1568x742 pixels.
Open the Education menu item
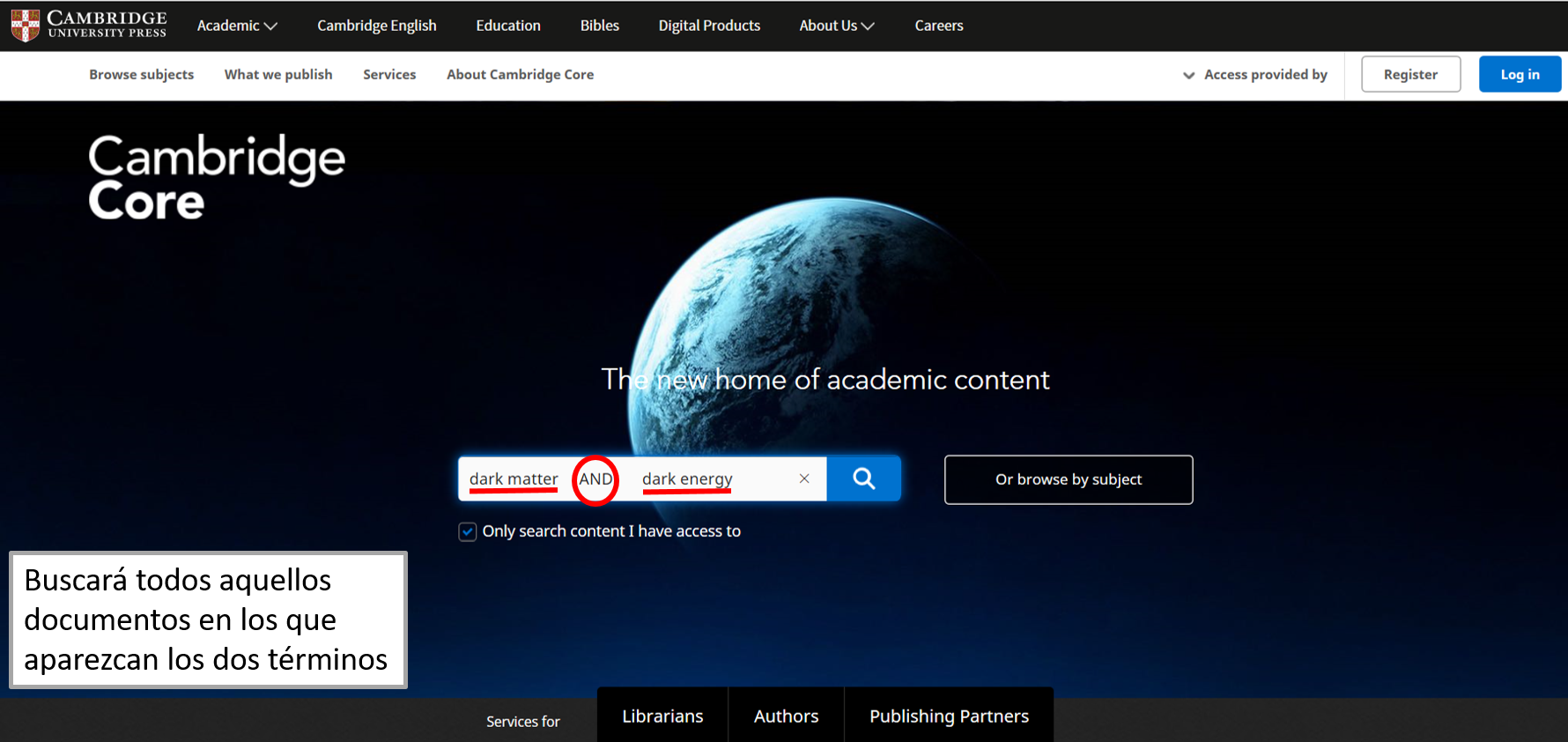508,26
